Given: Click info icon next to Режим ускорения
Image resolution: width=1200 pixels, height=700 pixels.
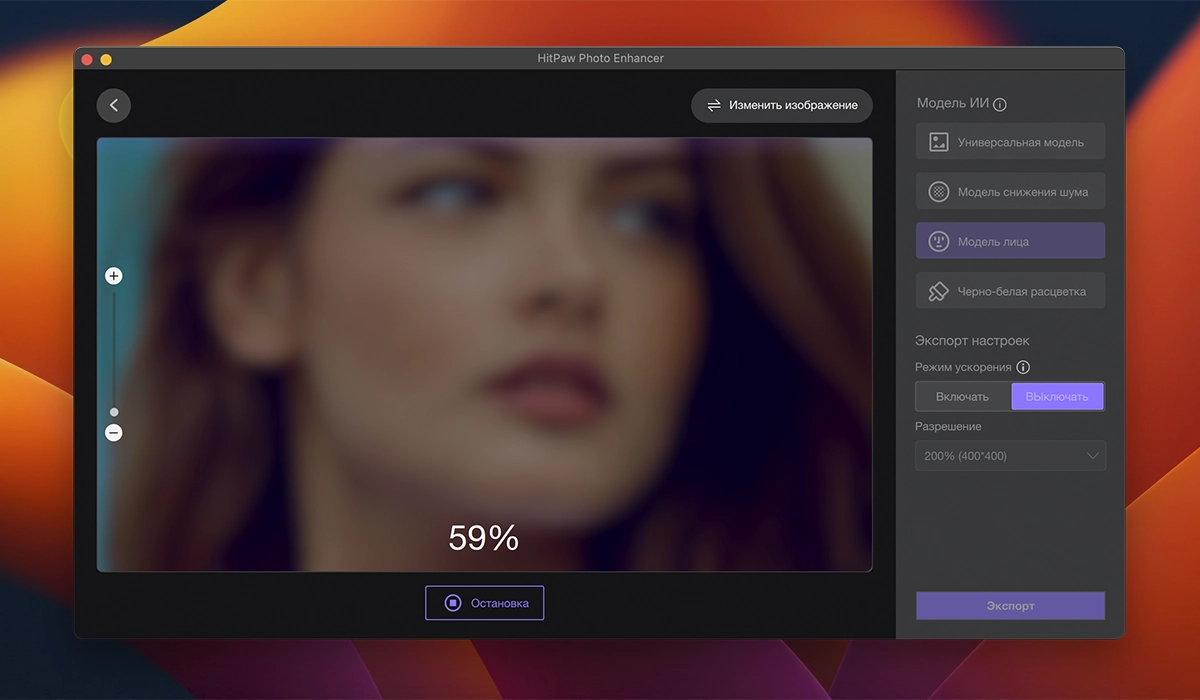Looking at the screenshot, I should (1023, 367).
